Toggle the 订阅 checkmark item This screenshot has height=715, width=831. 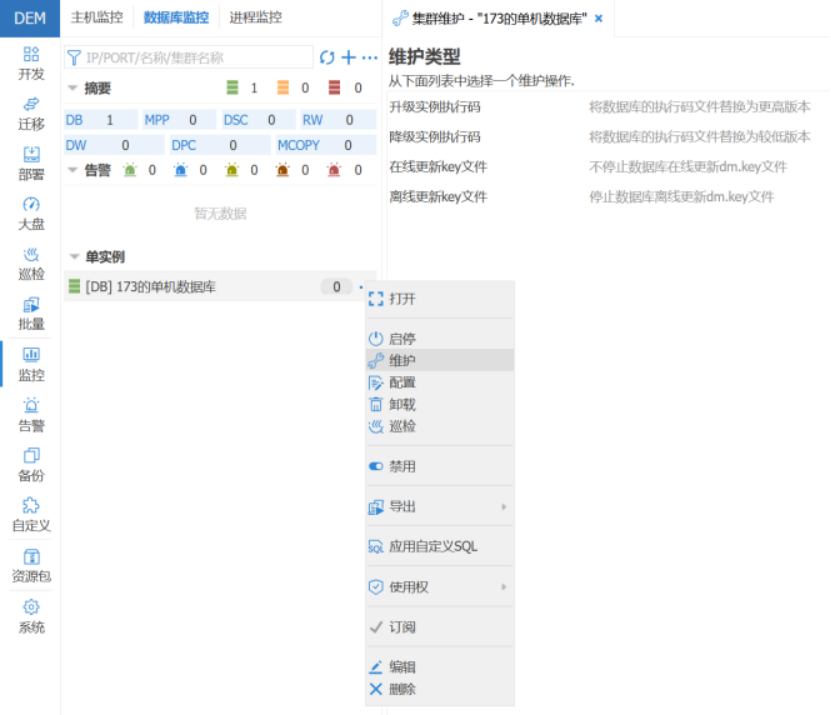pos(440,627)
